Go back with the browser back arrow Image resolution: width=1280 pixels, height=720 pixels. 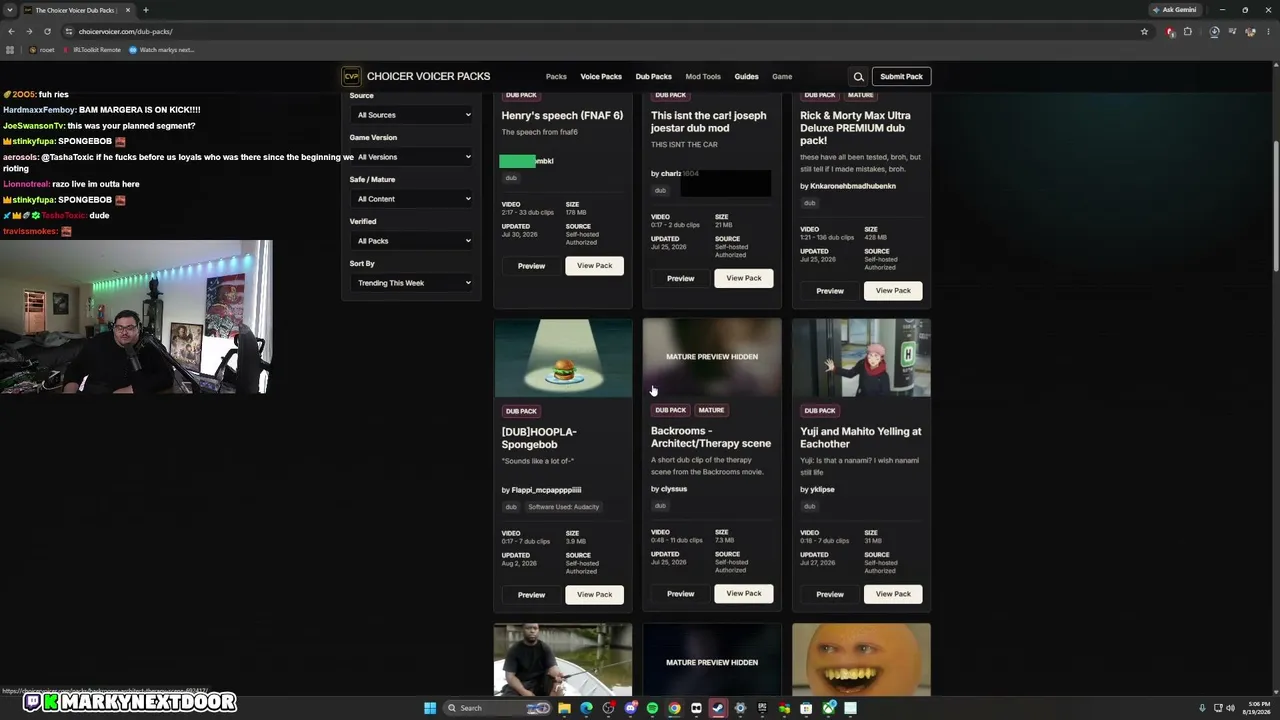[11, 31]
